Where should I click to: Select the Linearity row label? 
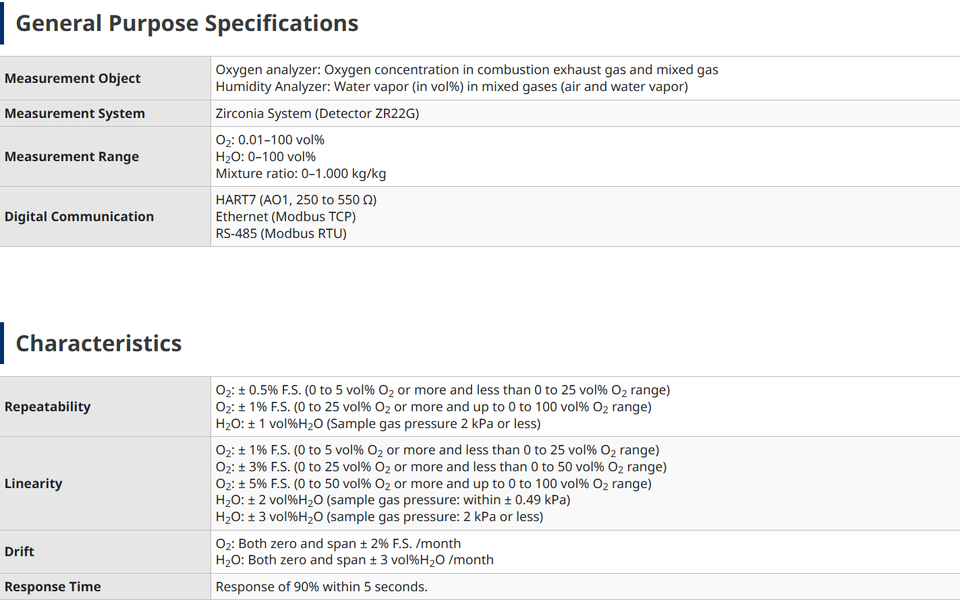click(33, 484)
